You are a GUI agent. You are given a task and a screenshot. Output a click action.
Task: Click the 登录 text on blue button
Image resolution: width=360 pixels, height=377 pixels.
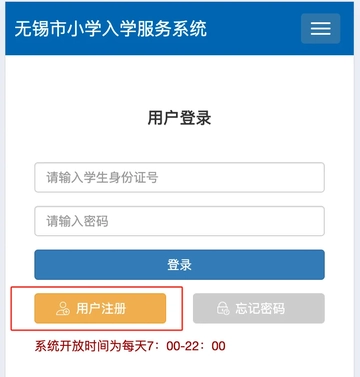[x=179, y=265]
